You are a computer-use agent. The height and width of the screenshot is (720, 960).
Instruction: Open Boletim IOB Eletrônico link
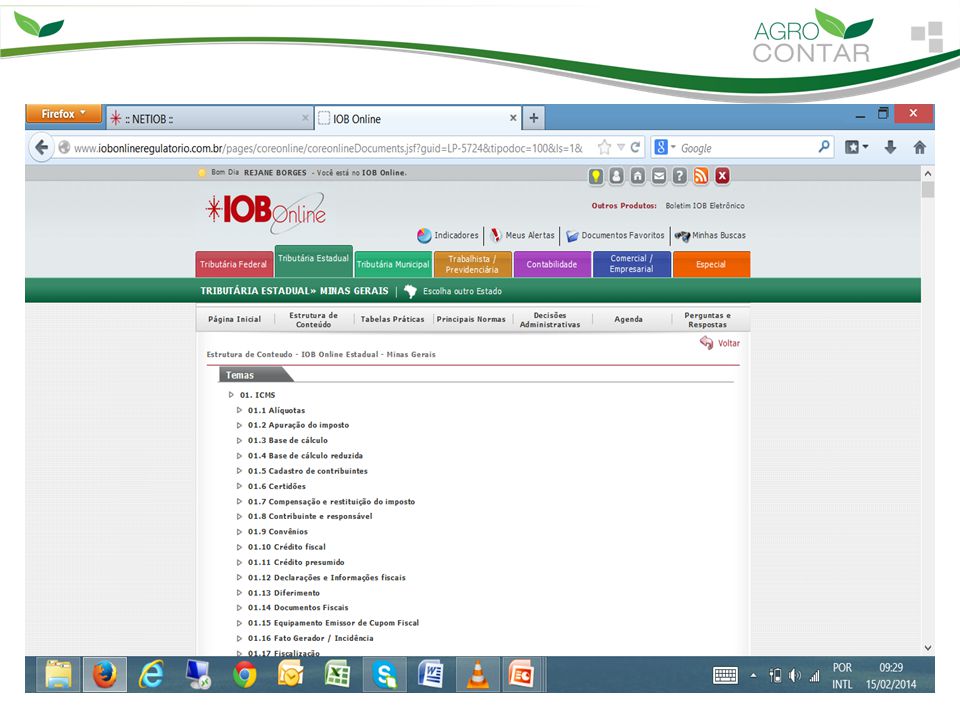pos(705,206)
